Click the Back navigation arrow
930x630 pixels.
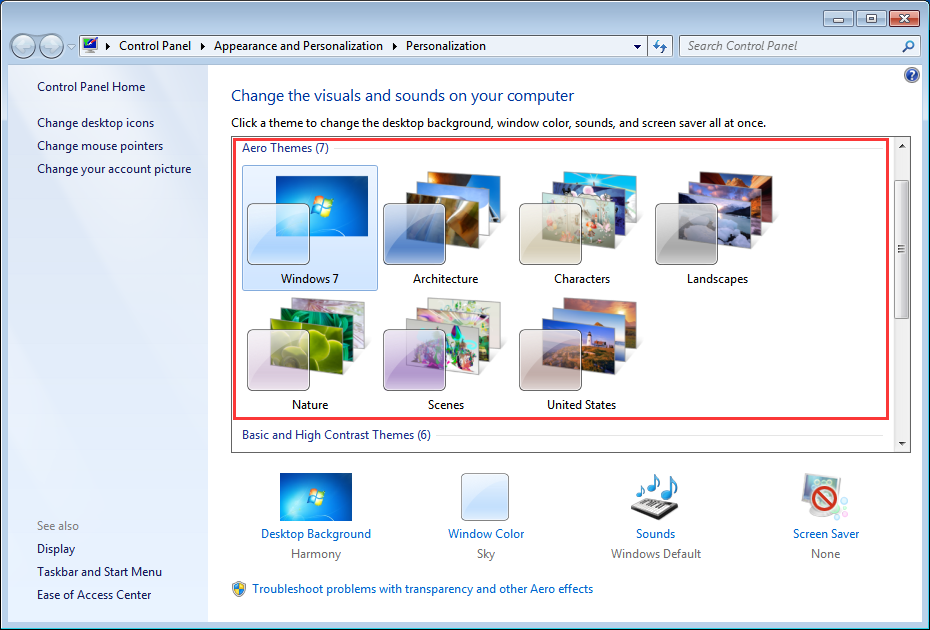click(24, 46)
